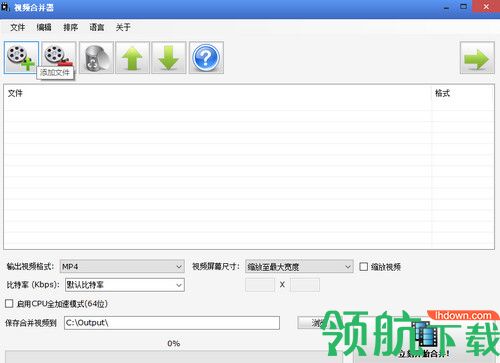Move selected file up with green arrow
This screenshot has height=363, width=500.
[132, 57]
